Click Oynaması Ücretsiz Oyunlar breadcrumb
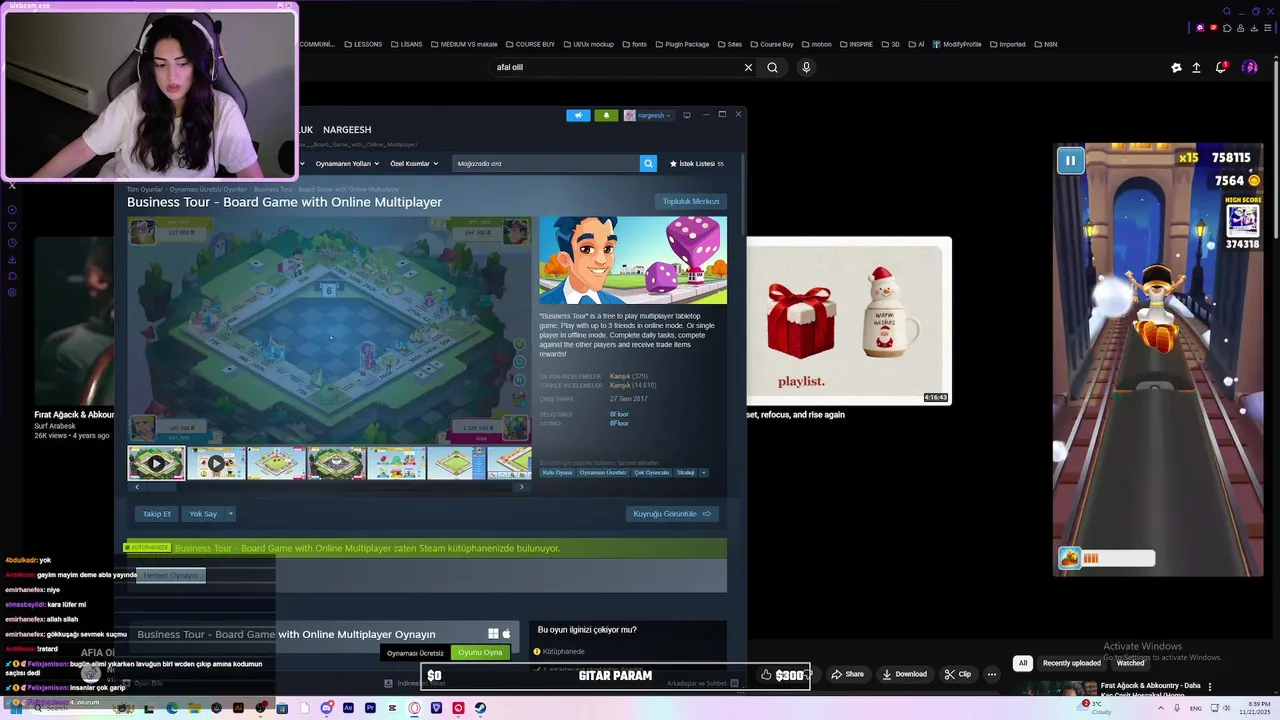 pos(208,189)
